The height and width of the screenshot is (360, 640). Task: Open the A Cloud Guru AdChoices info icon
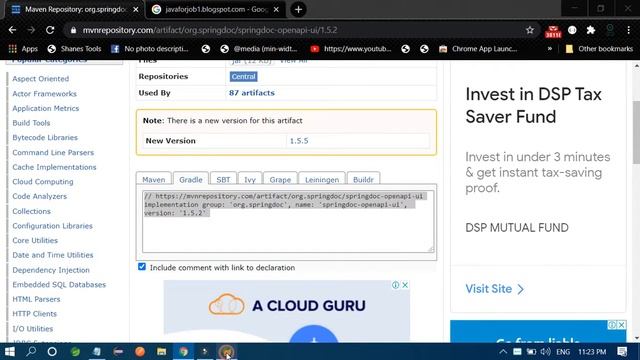click(395, 285)
